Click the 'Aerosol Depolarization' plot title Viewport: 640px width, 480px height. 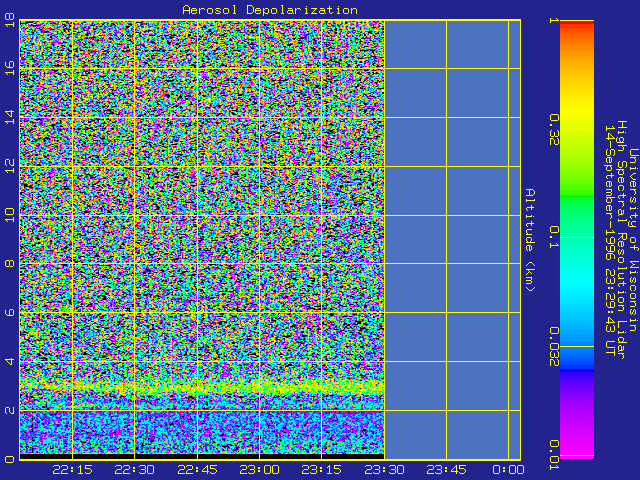point(270,10)
